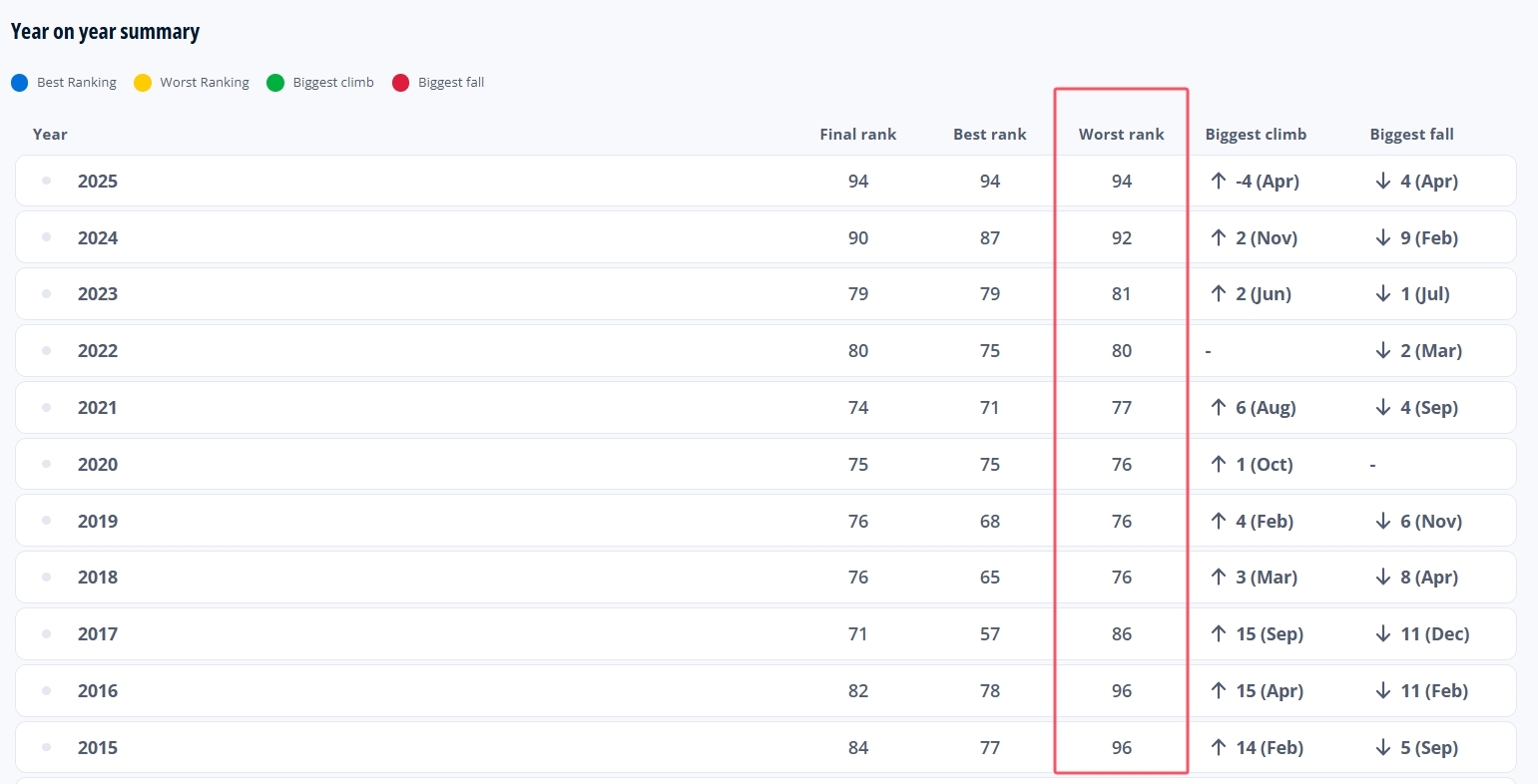
Task: Click the down arrow icon in the 2024 row
Action: [x=1382, y=238]
